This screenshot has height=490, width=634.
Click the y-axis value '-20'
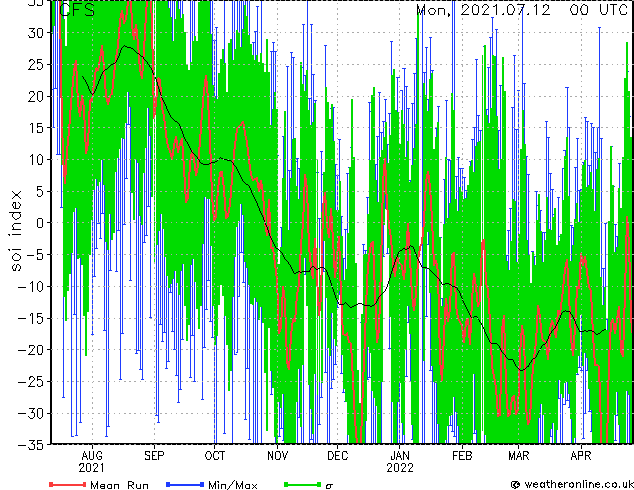[x=31, y=350]
